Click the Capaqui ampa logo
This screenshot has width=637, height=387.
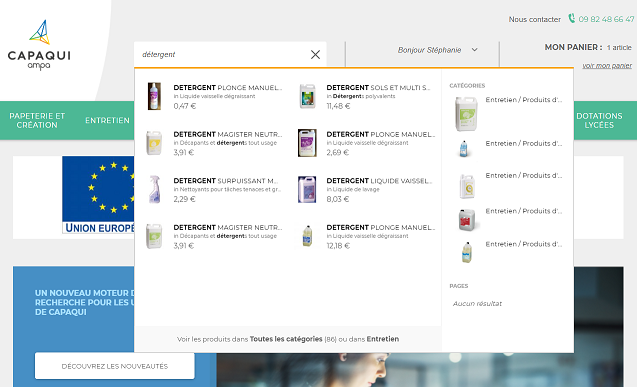(39, 45)
